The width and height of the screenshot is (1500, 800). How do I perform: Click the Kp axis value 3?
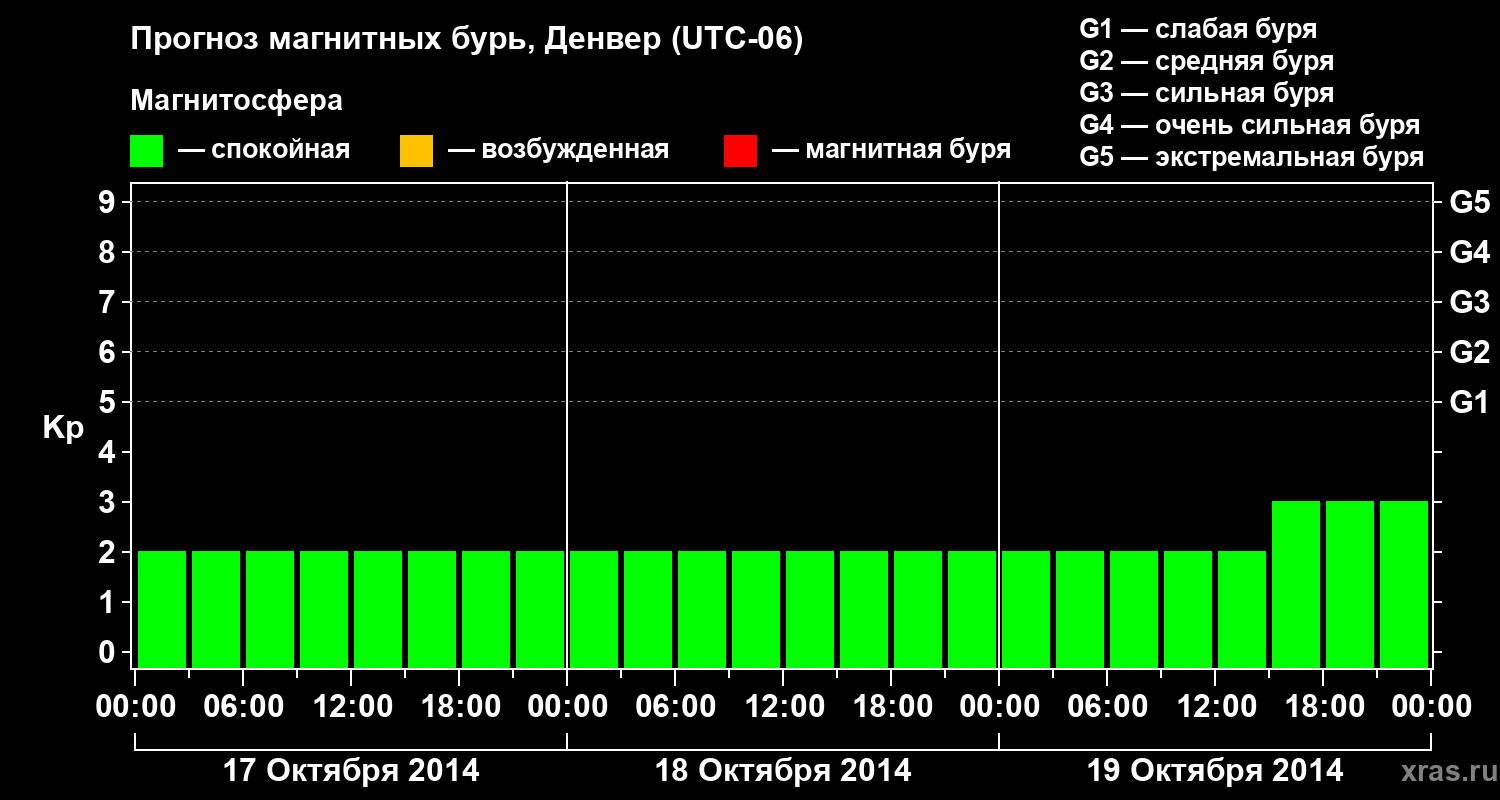108,502
